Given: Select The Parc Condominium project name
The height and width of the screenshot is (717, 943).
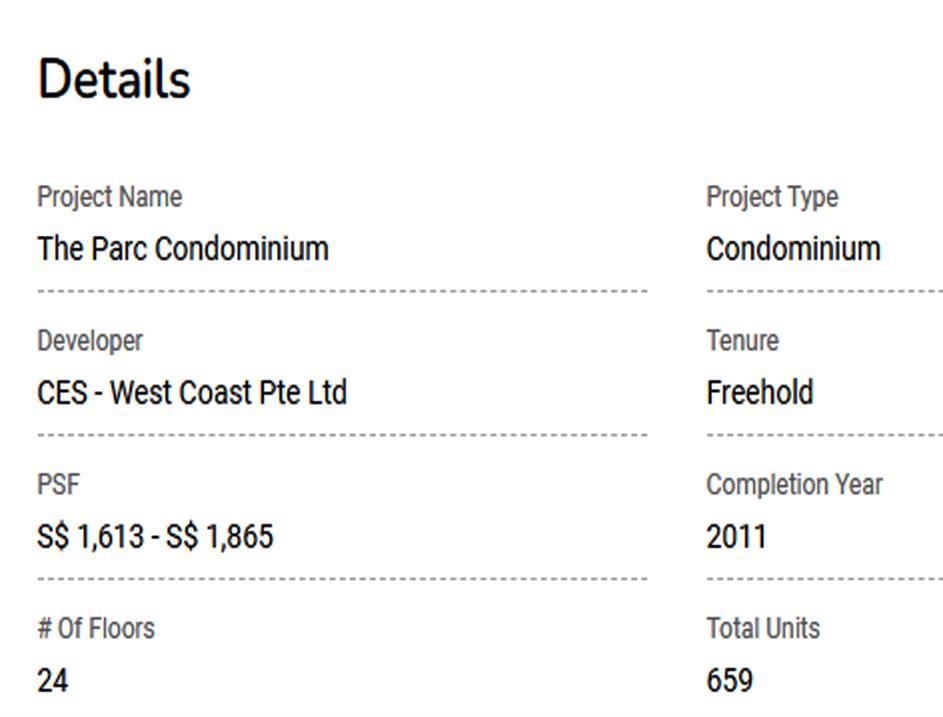Looking at the screenshot, I should pyautogui.click(x=183, y=248).
